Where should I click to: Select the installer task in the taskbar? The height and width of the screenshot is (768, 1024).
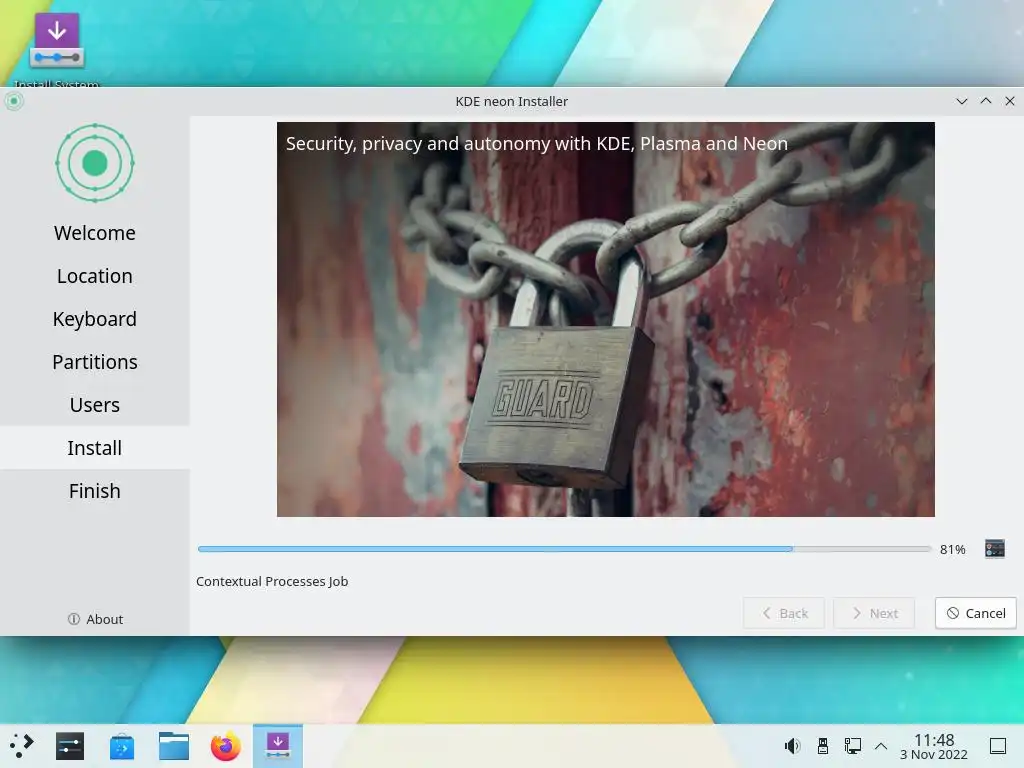click(x=278, y=746)
